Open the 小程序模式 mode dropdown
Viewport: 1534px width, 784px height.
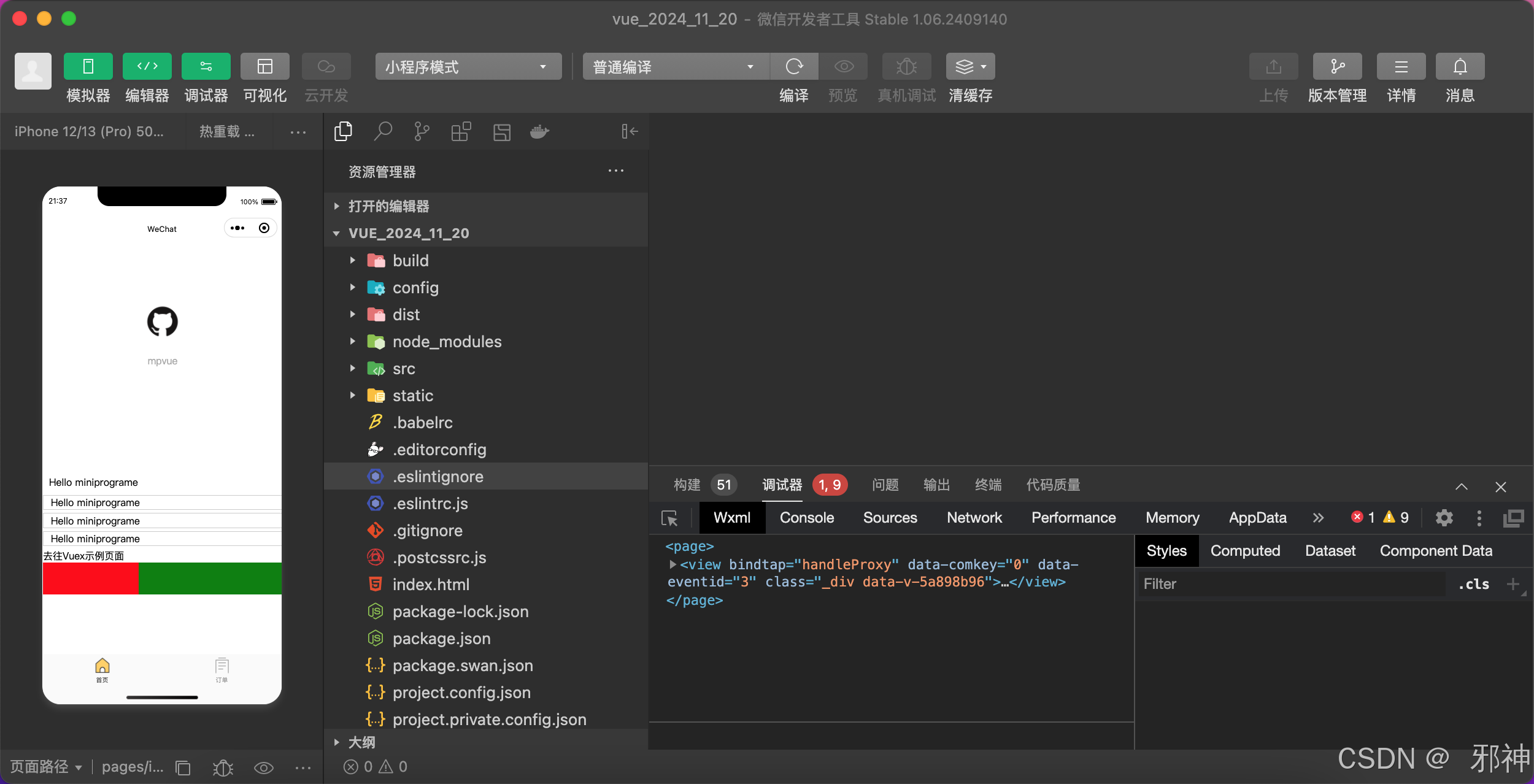[x=468, y=66]
